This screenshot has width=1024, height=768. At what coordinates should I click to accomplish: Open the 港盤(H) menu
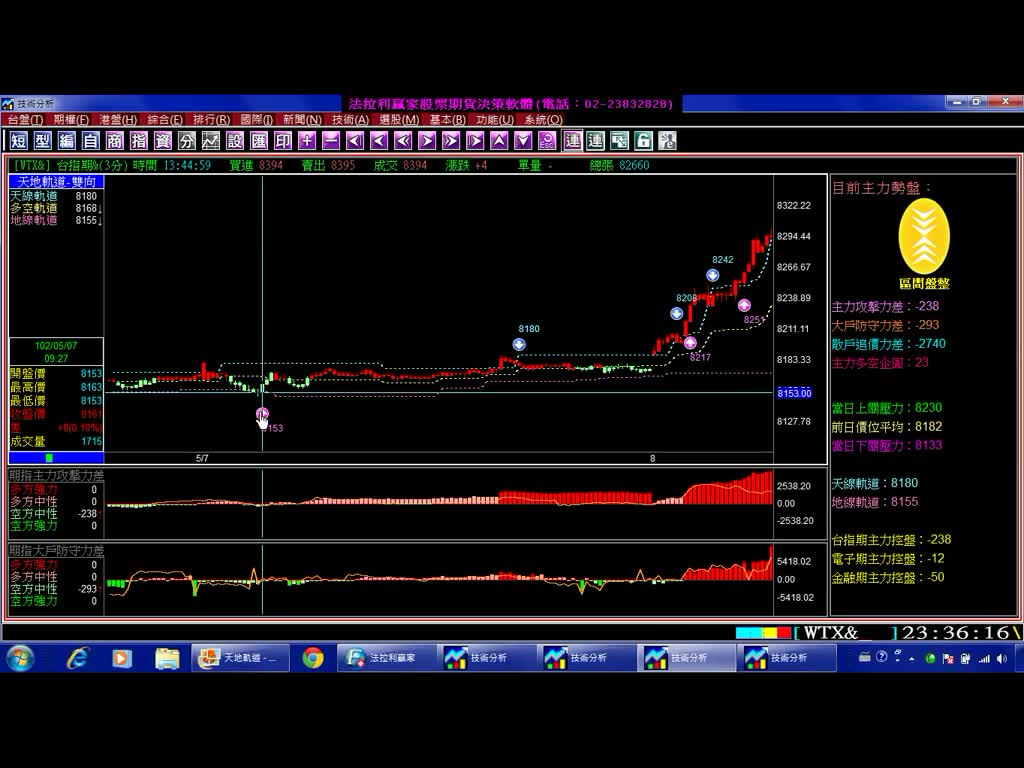pos(118,120)
